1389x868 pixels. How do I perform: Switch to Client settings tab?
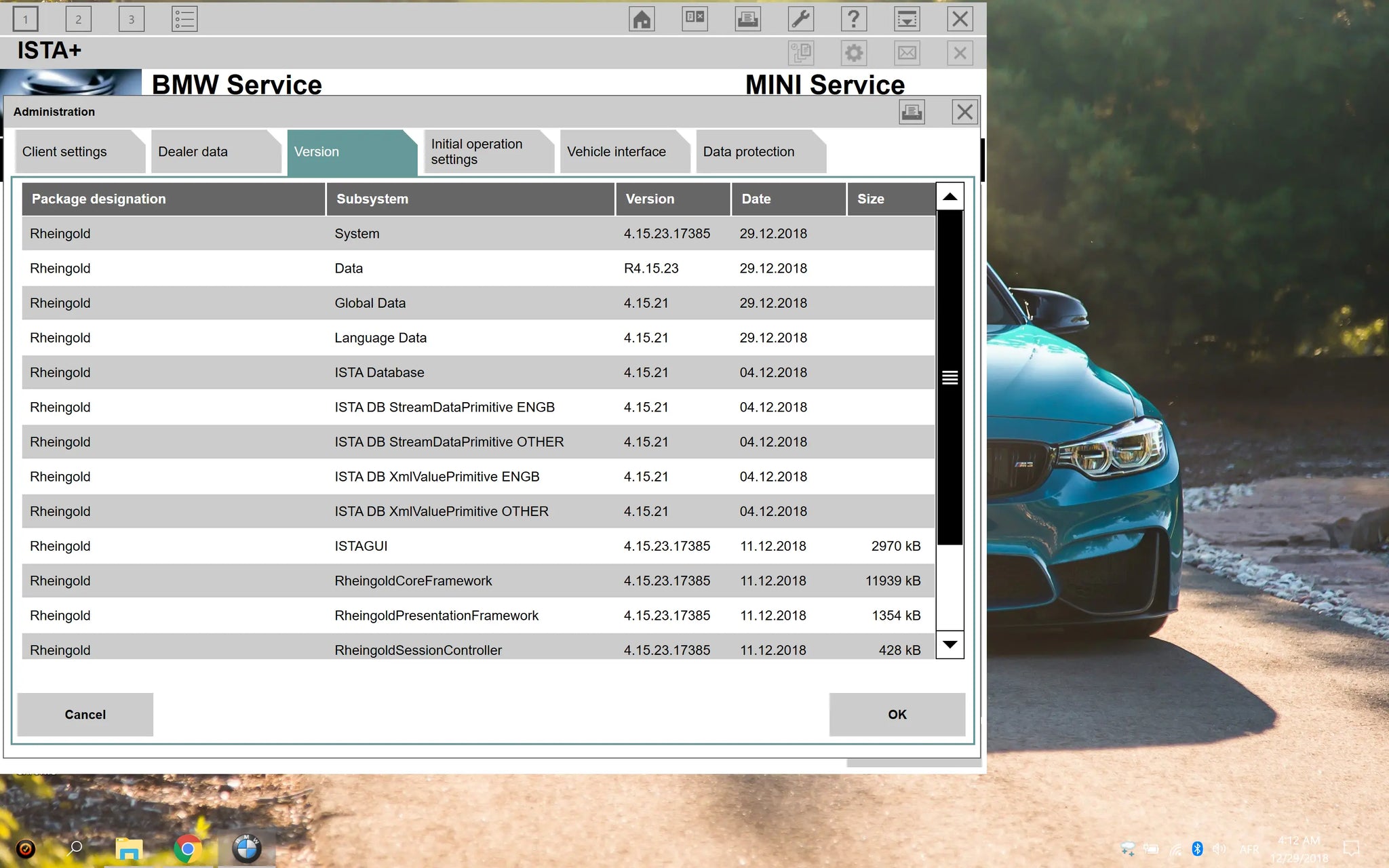click(x=80, y=152)
